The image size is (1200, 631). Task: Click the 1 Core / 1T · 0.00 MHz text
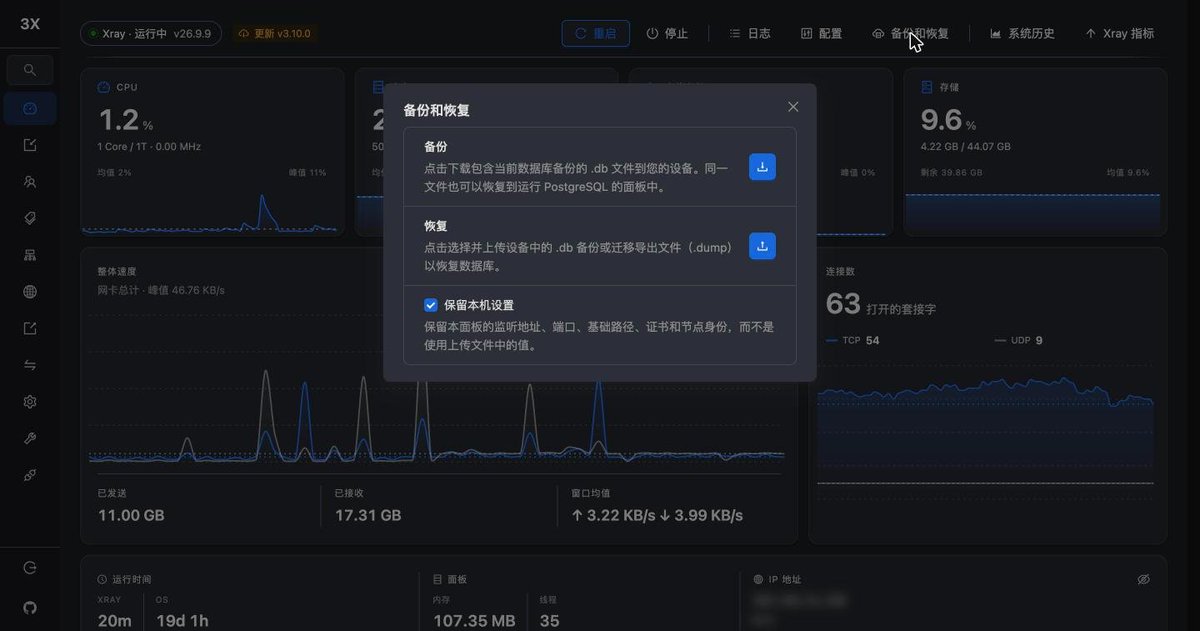click(149, 146)
